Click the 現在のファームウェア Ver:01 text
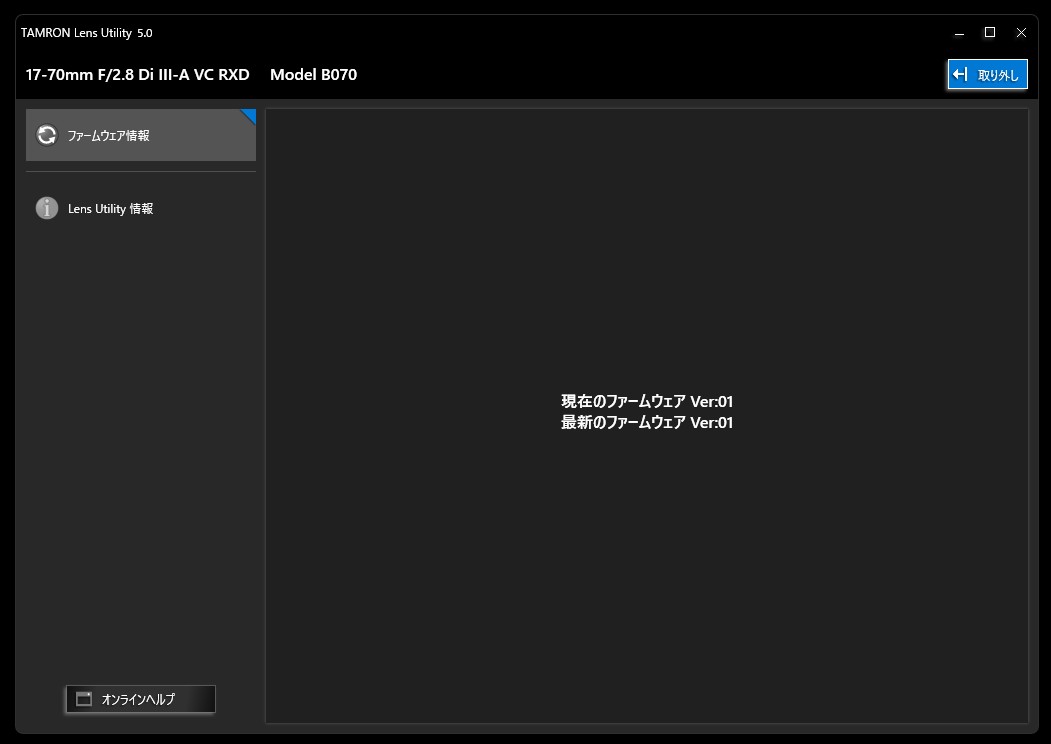The width and height of the screenshot is (1051, 744). 647,401
